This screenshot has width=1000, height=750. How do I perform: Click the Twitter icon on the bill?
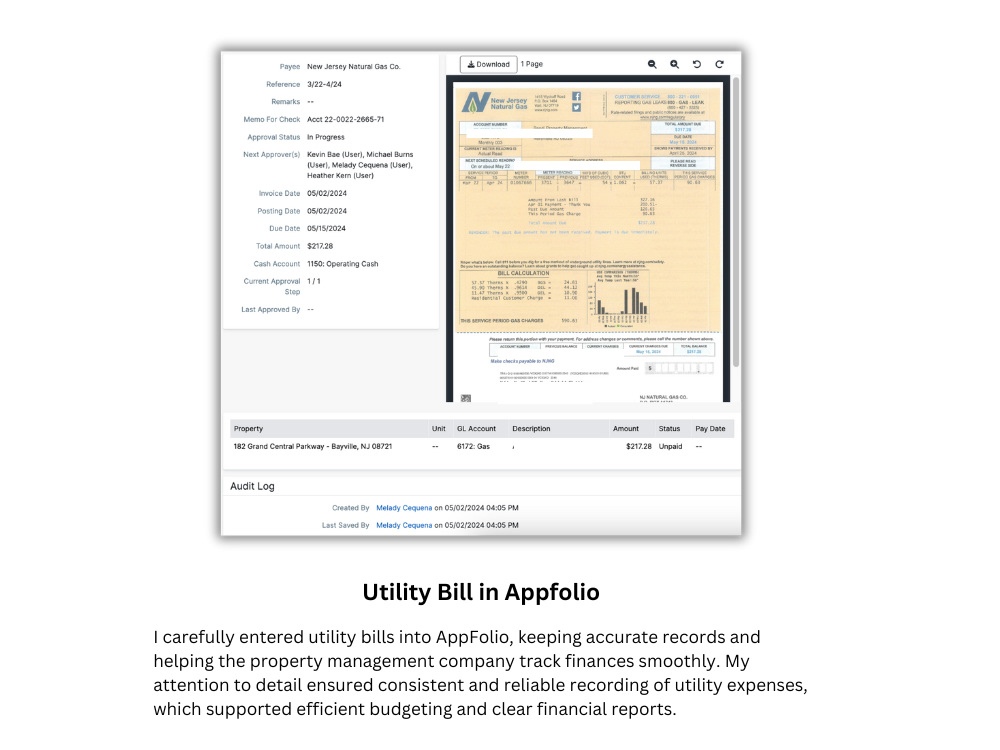(577, 108)
